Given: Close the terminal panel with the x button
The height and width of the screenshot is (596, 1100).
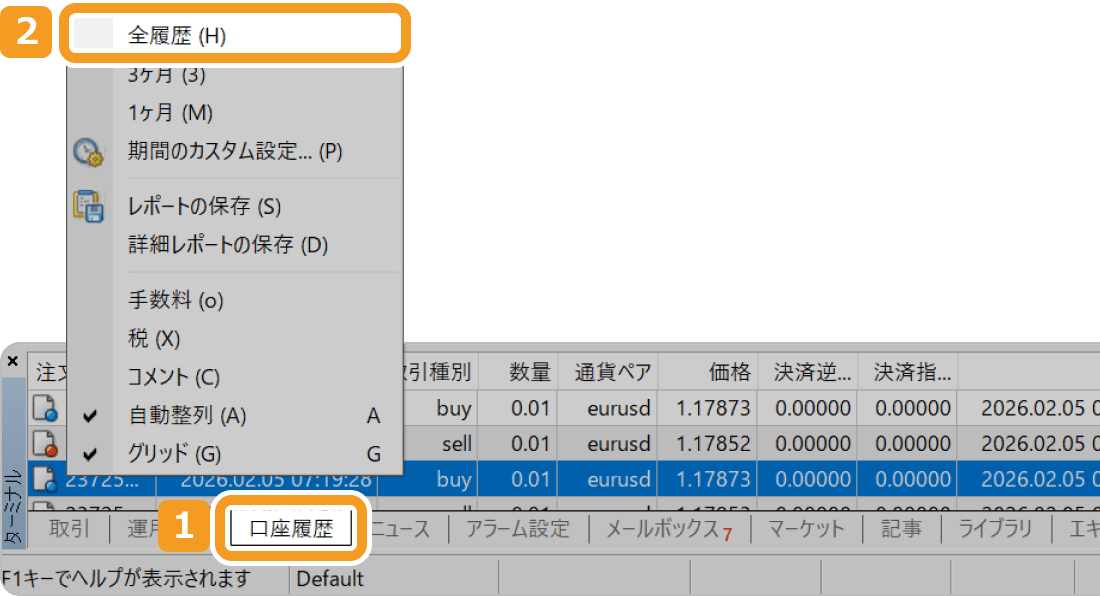Looking at the screenshot, I should (x=12, y=361).
